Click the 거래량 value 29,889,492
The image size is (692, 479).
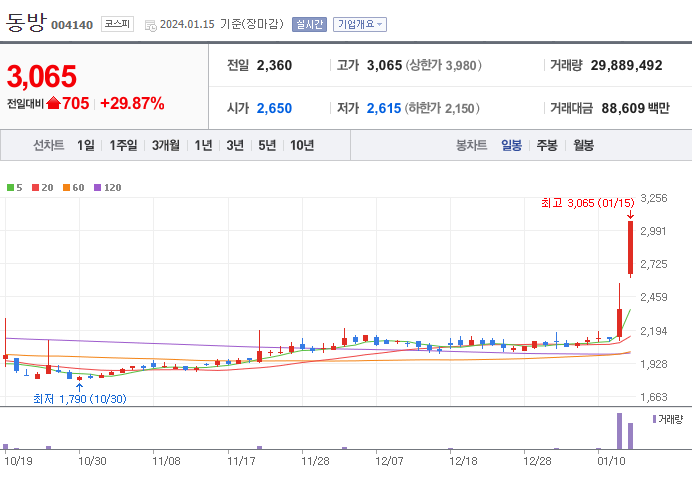pos(626,65)
